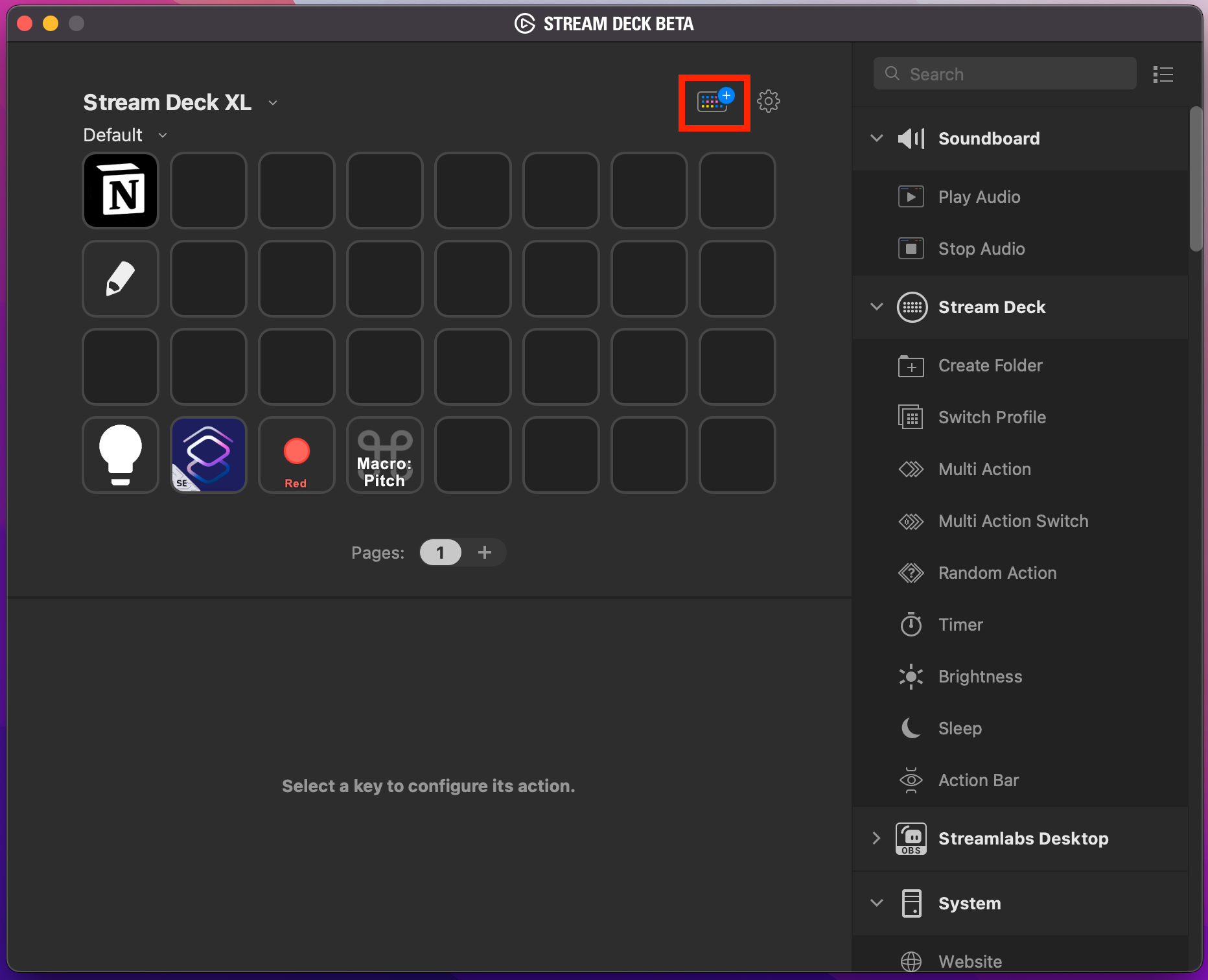Click the Search actions field
1208x980 pixels.
click(x=1005, y=74)
